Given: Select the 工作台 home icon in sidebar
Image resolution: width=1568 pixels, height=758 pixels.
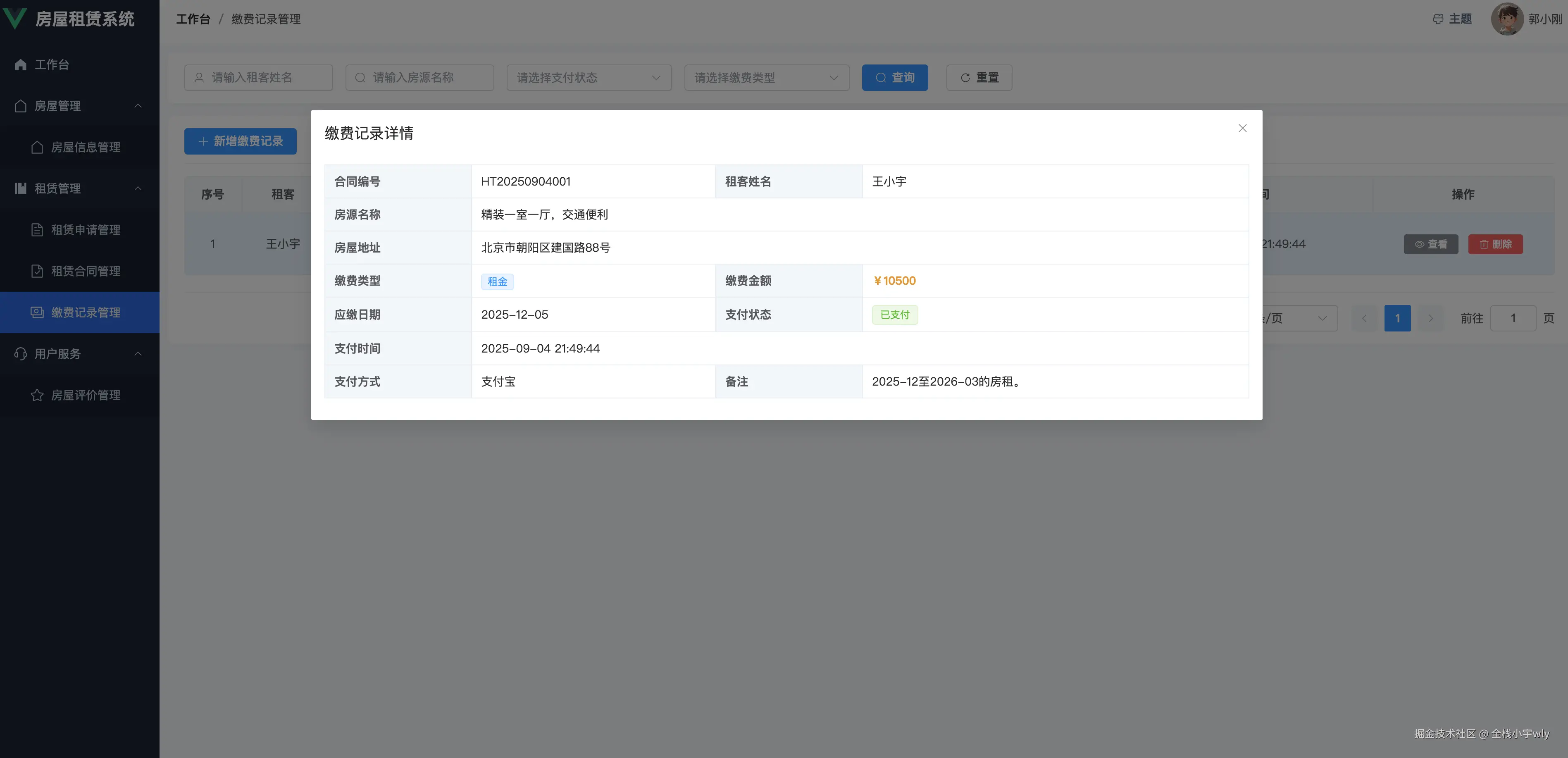Looking at the screenshot, I should 20,64.
